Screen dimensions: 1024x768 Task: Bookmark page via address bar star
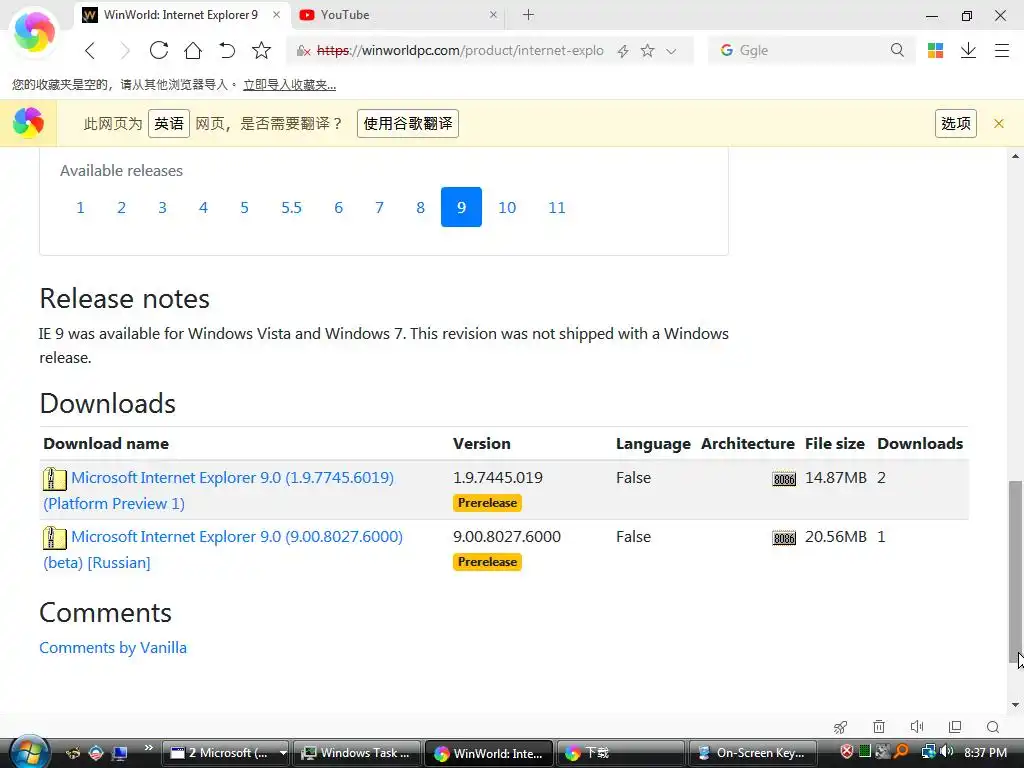[647, 50]
